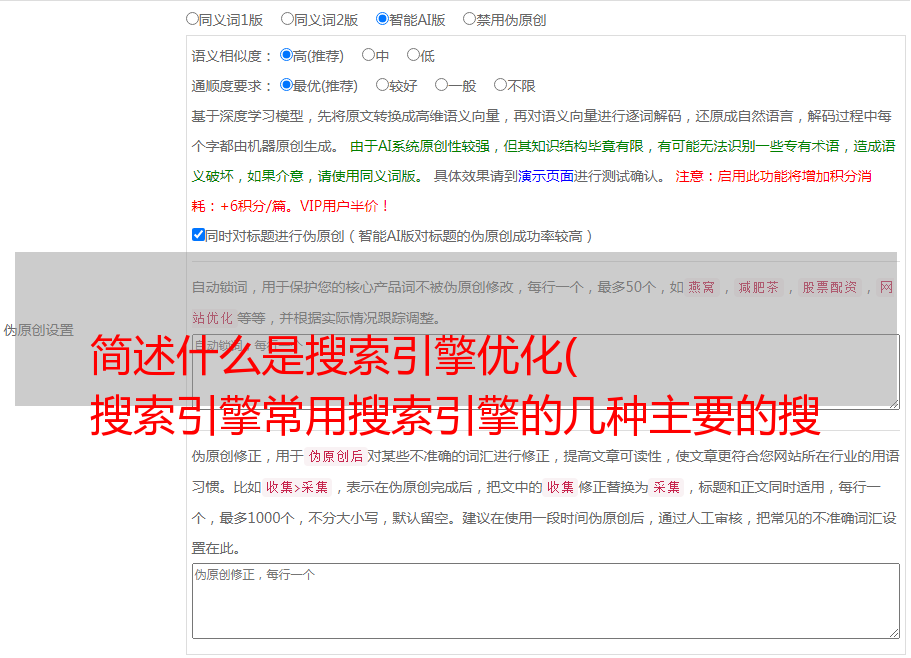Set 通顺度要求 to 最优(推荐)
911x658 pixels.
tap(286, 85)
